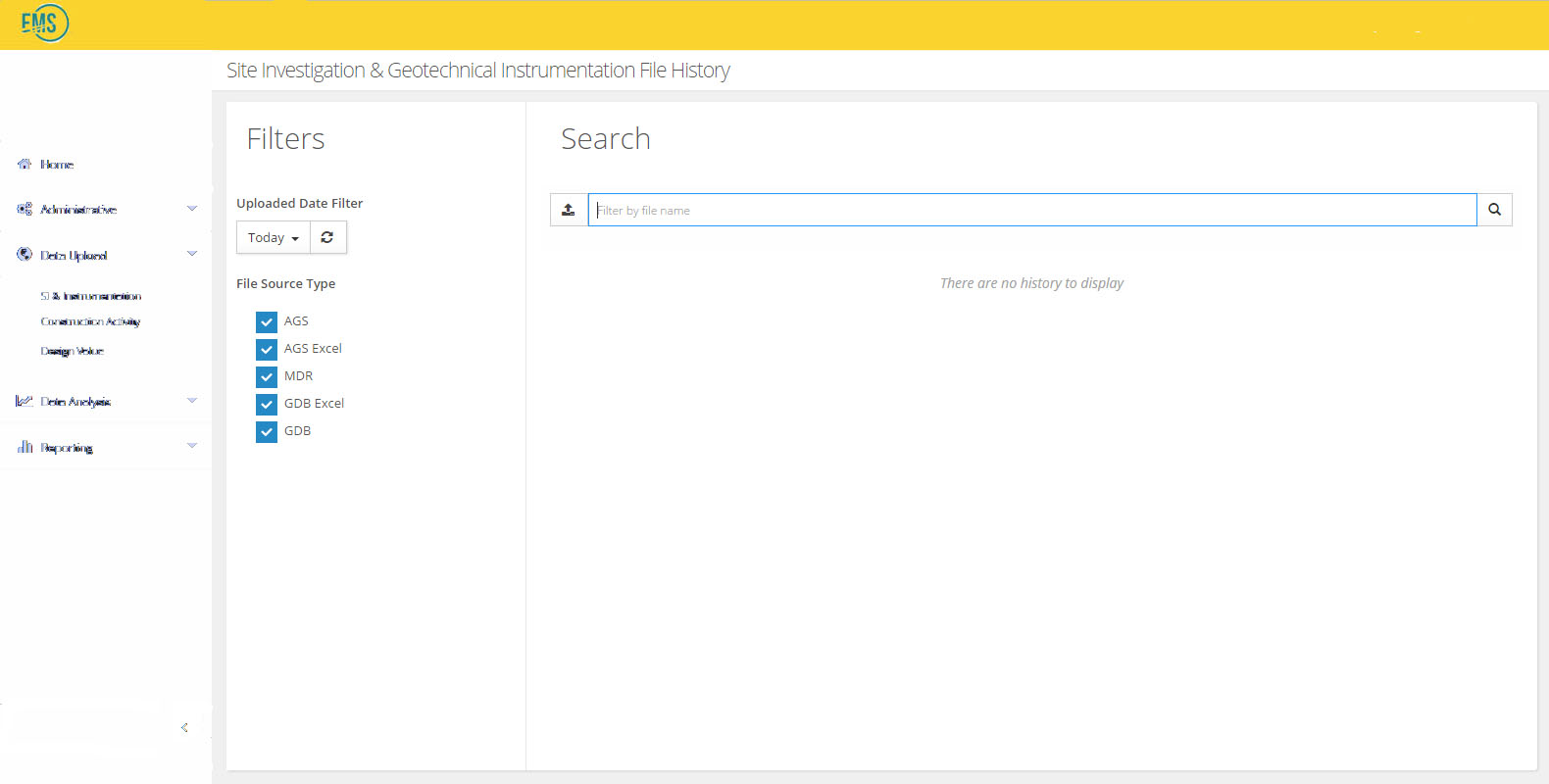The width and height of the screenshot is (1549, 784).
Task: Collapse the sidebar with the chevron
Action: [x=184, y=727]
